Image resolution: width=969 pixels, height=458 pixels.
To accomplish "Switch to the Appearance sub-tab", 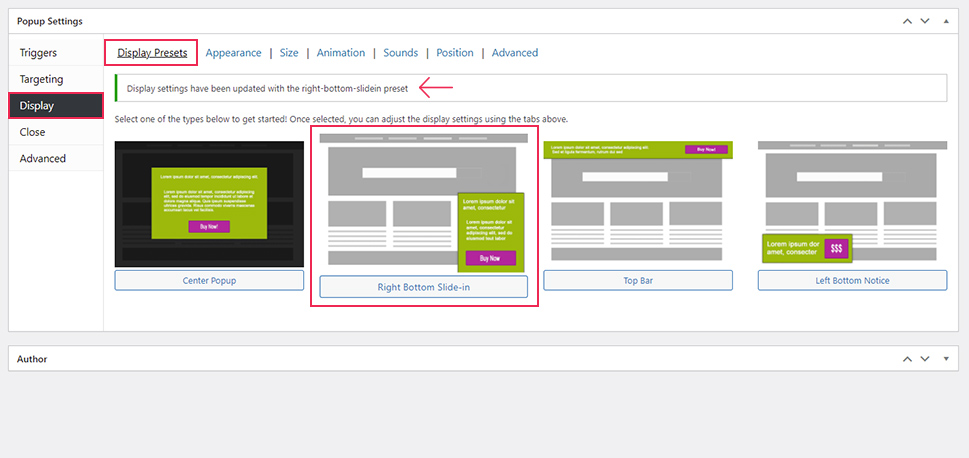I will pyautogui.click(x=233, y=53).
